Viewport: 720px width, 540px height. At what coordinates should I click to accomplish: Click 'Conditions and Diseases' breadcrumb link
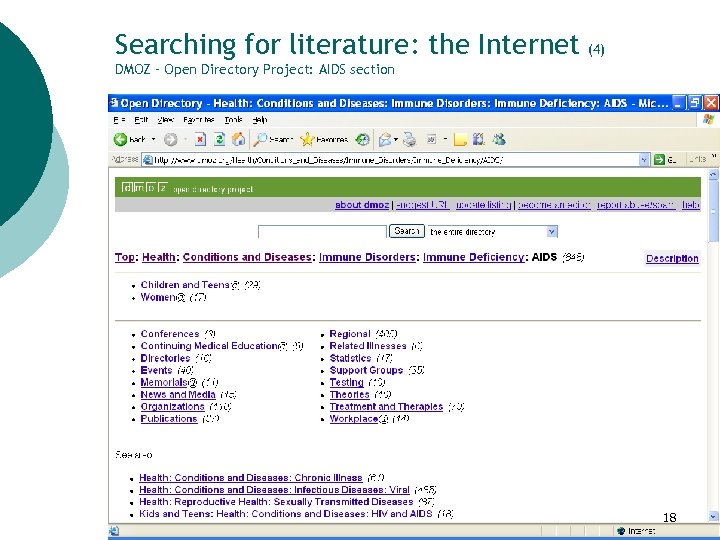click(247, 257)
